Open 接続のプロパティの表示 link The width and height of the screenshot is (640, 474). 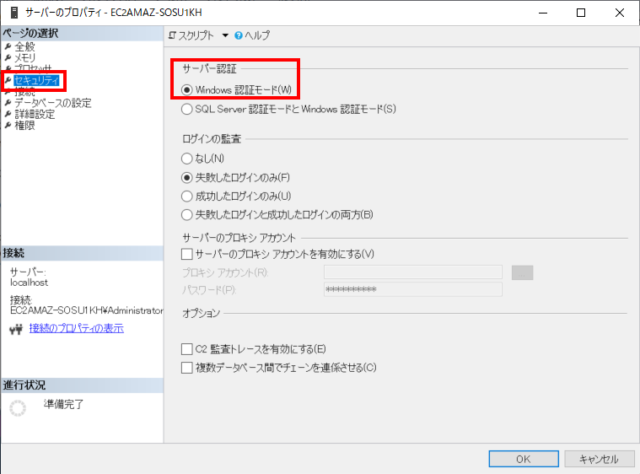click(x=76, y=328)
